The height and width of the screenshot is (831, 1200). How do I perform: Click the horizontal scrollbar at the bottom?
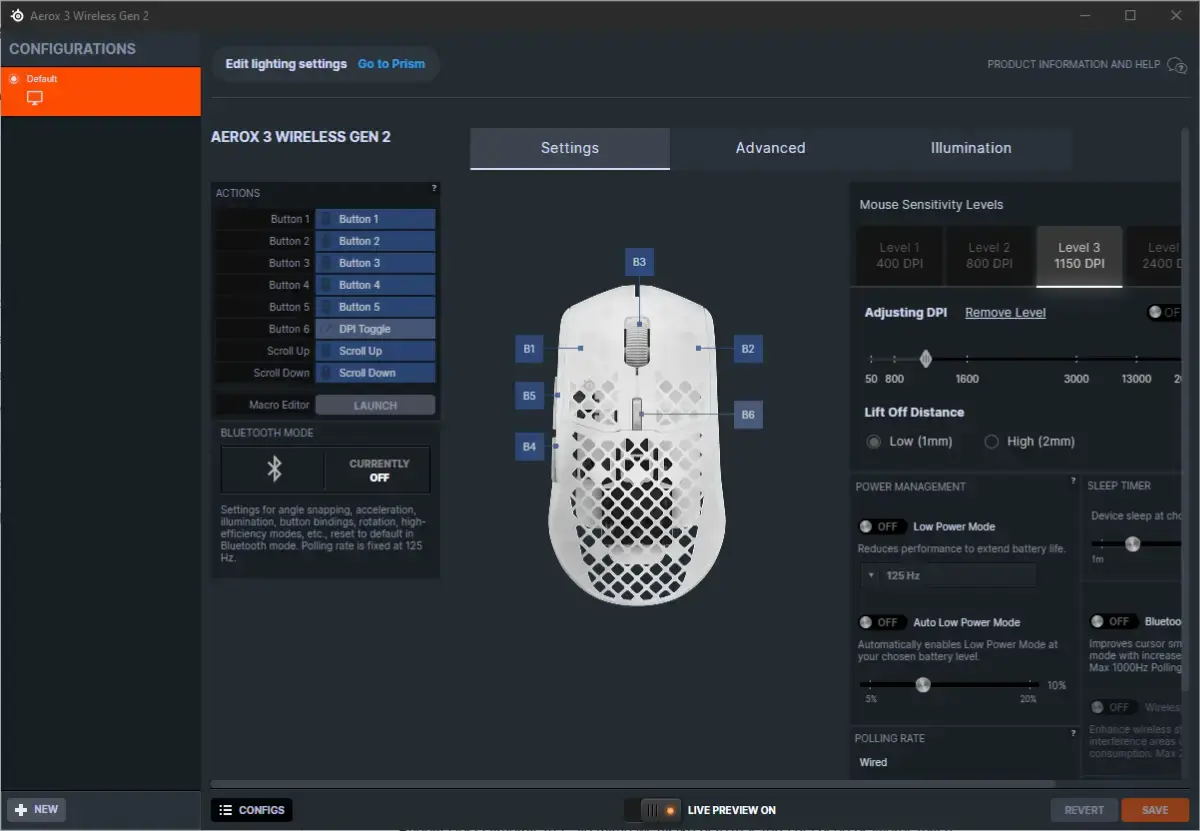(633, 784)
